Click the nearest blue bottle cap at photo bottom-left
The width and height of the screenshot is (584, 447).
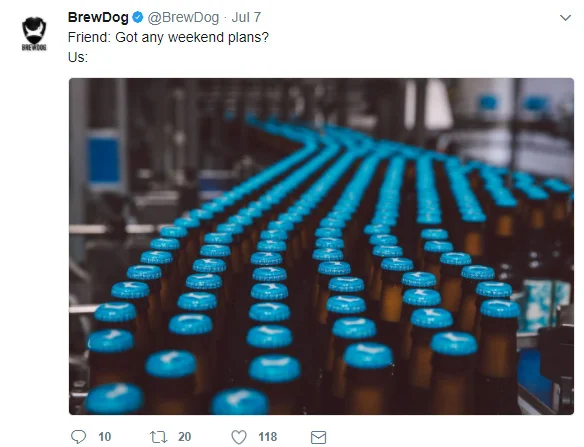[114, 399]
